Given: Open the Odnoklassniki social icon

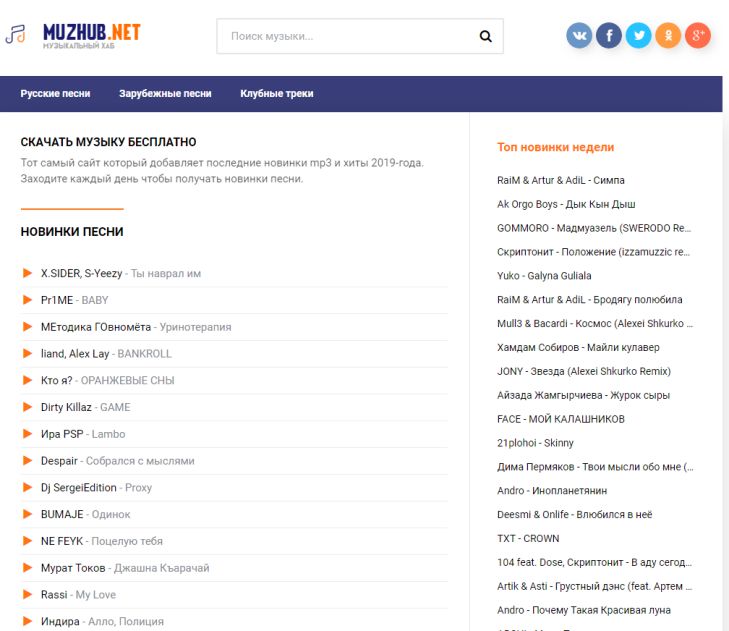Looking at the screenshot, I should point(668,35).
